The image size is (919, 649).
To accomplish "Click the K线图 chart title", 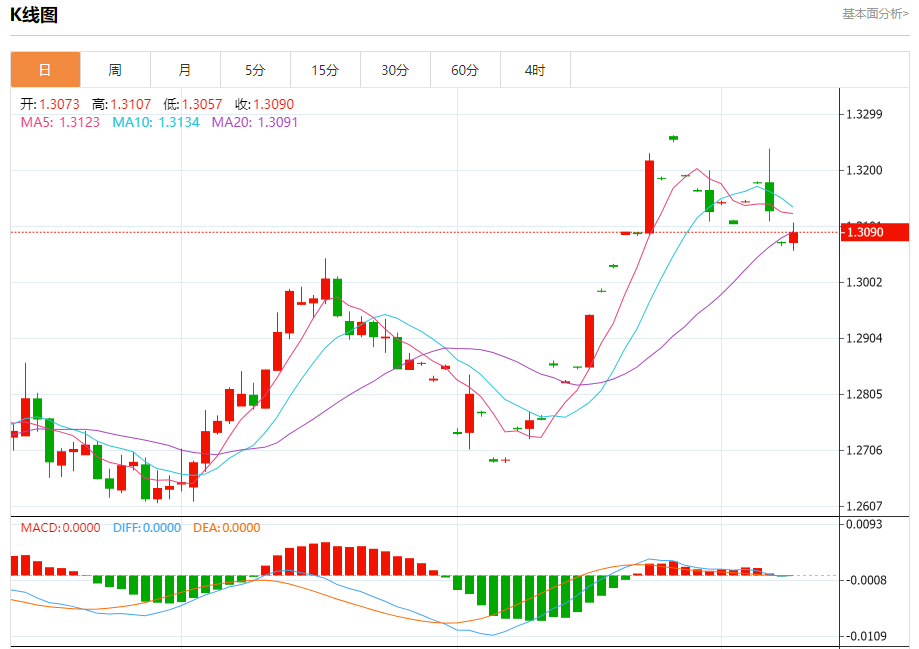I will (34, 15).
